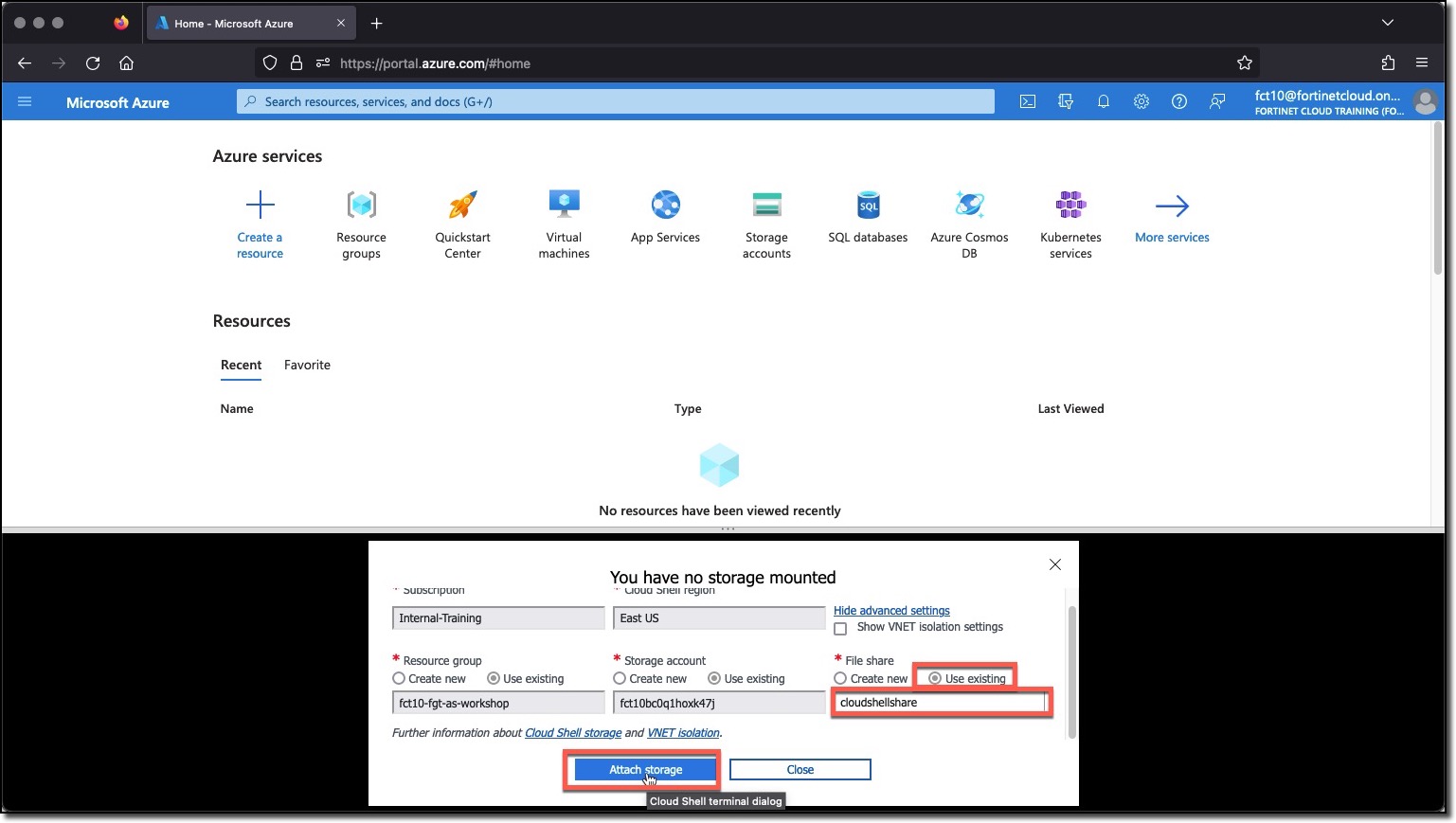The image size is (1456, 823).
Task: Reload the current page
Action: [x=93, y=63]
